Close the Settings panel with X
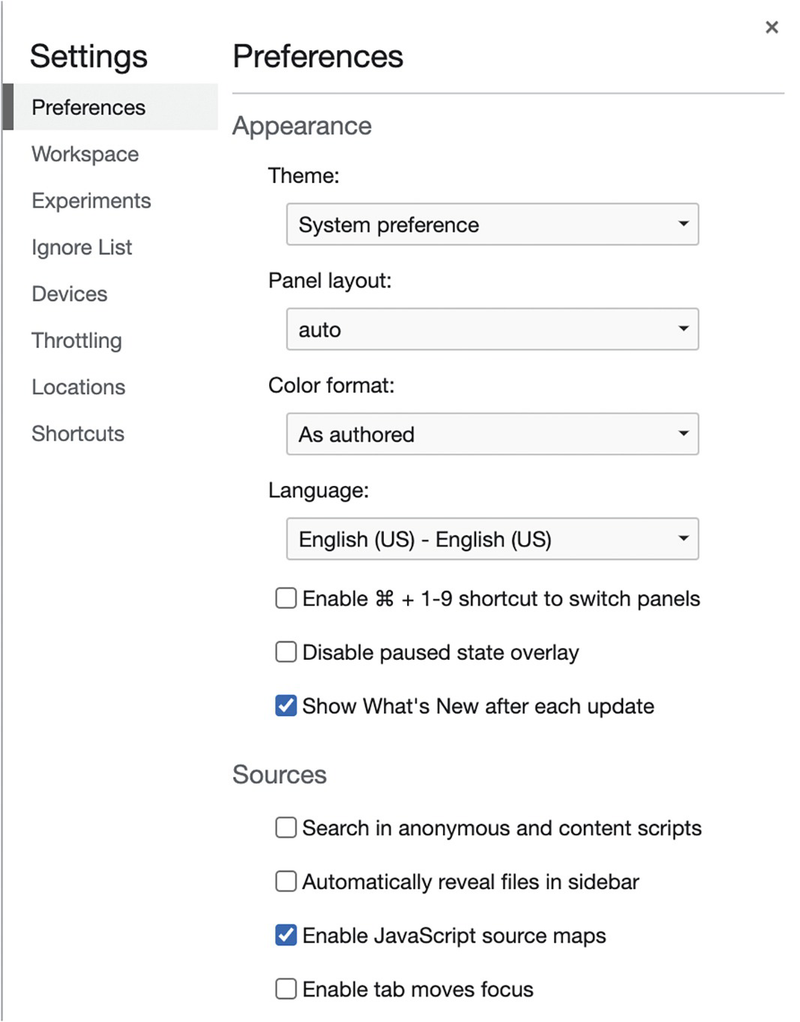This screenshot has height=1022, width=800. pos(771,28)
